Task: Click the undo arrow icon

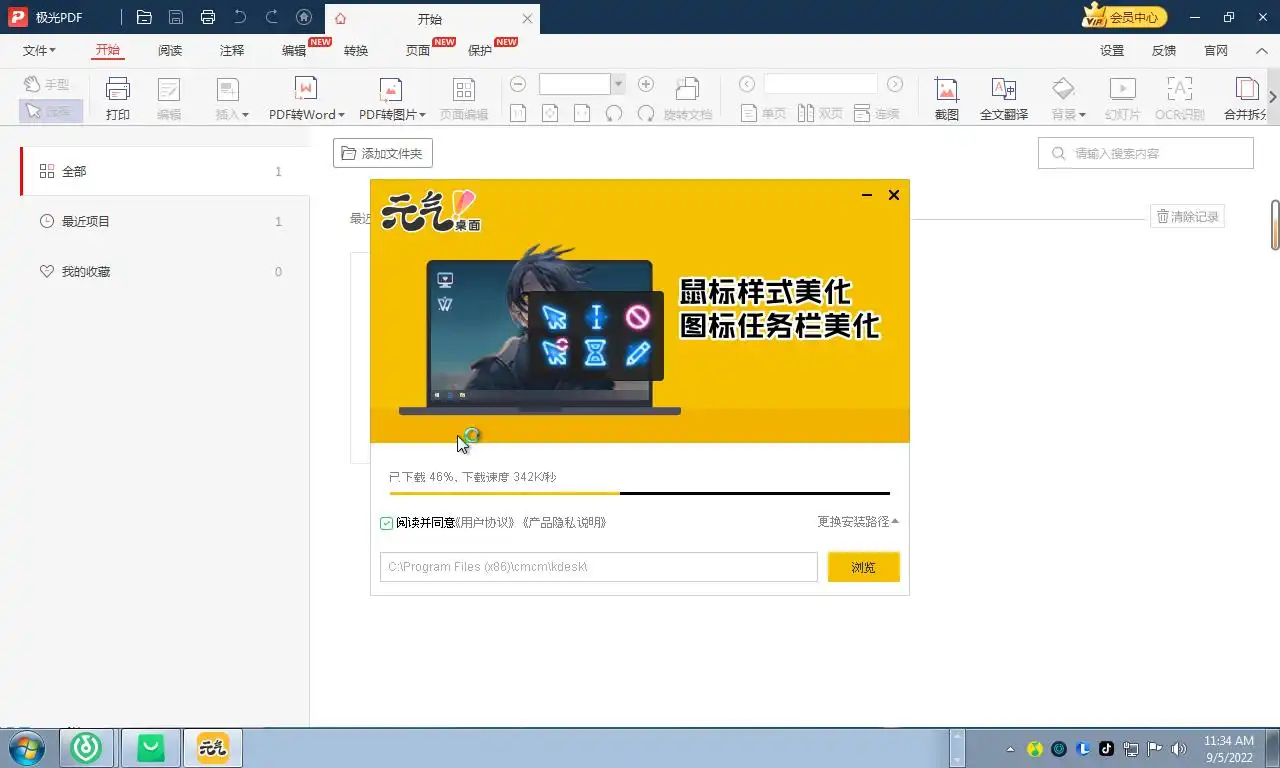Action: [x=240, y=17]
